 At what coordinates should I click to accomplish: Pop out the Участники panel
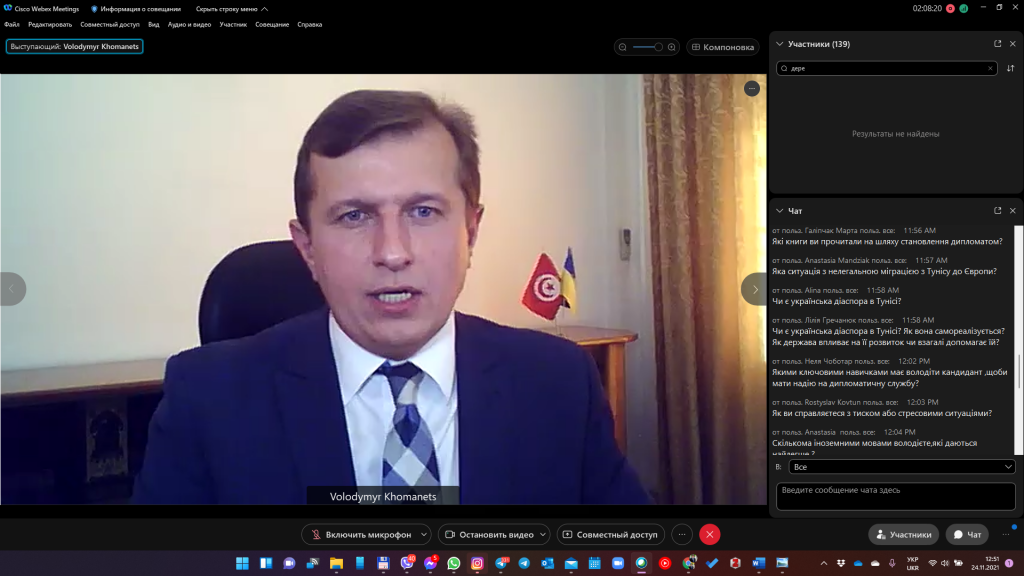pos(997,44)
